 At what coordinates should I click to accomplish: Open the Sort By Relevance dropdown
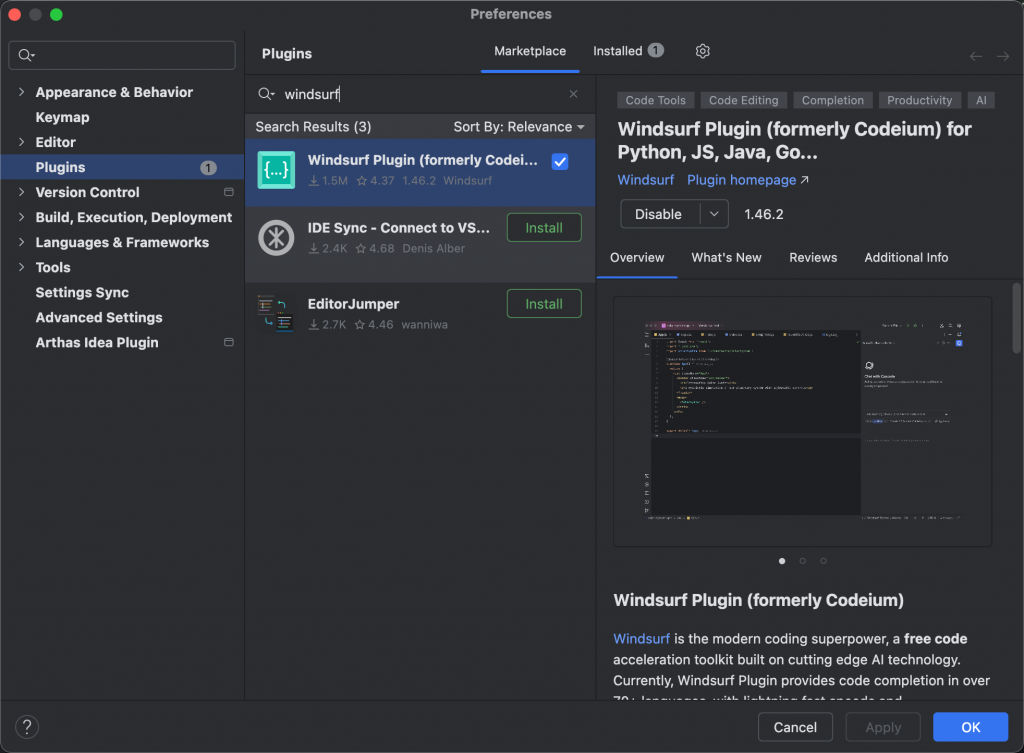click(519, 127)
